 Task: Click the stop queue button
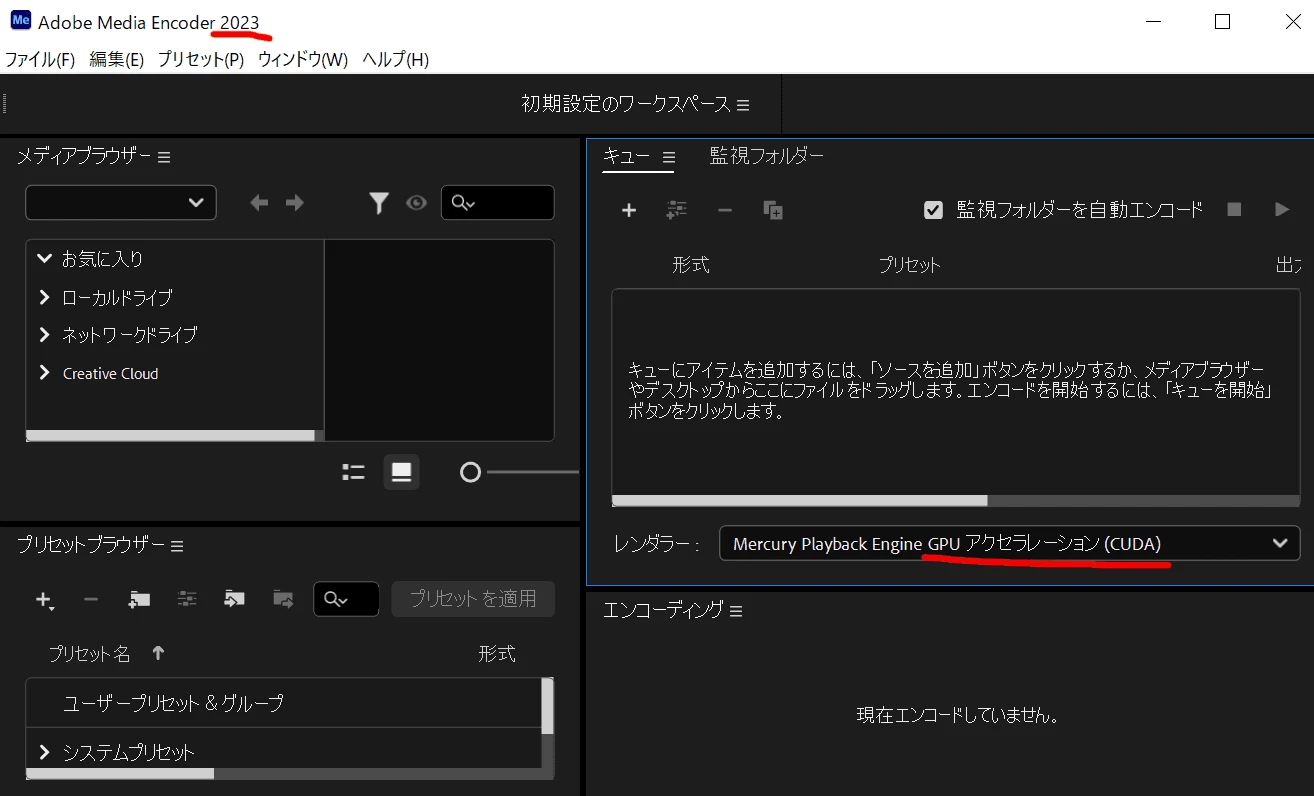(1234, 209)
